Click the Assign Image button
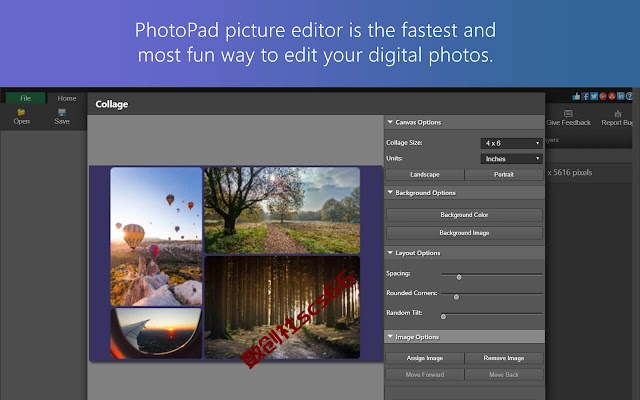 (424, 358)
